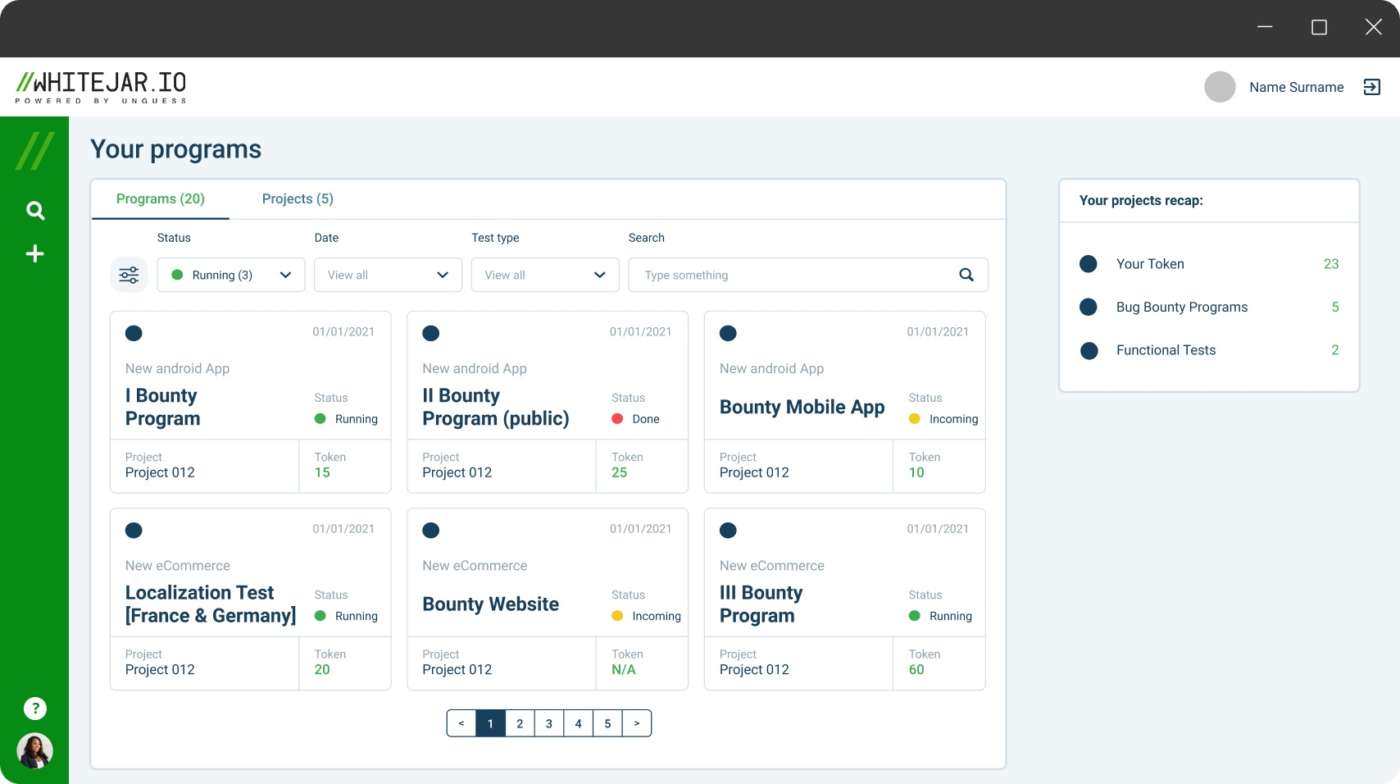This screenshot has width=1400, height=784.
Task: Open the Bounty Mobile App card
Action: click(x=802, y=407)
